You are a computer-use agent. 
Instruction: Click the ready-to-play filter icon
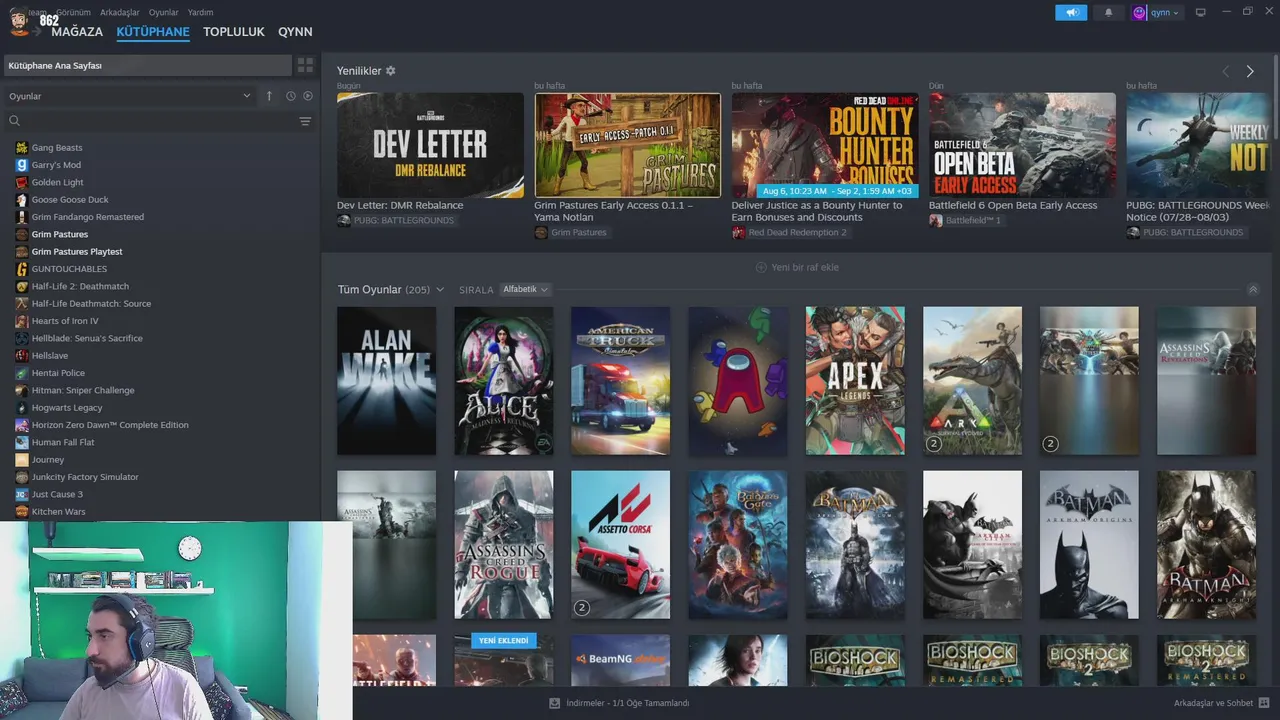[308, 96]
